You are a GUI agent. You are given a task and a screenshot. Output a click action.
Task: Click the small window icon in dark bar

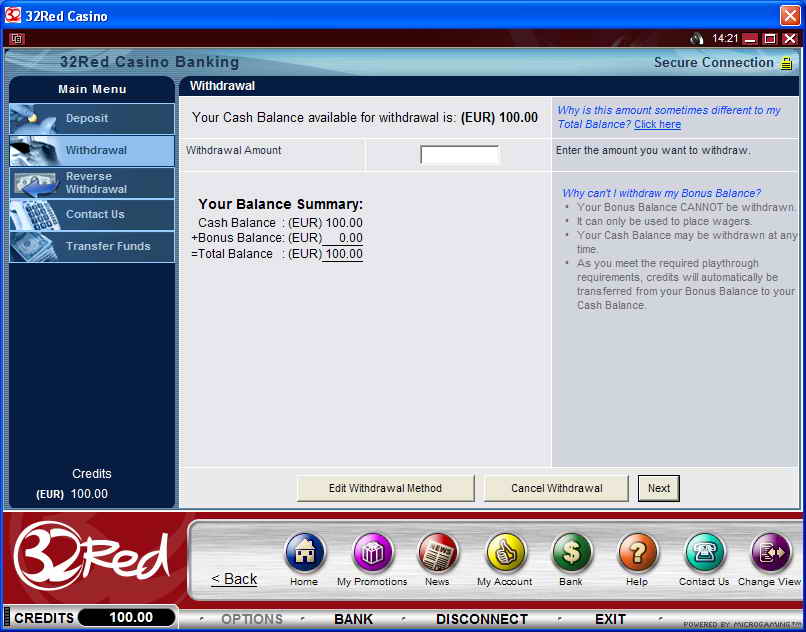tap(17, 39)
